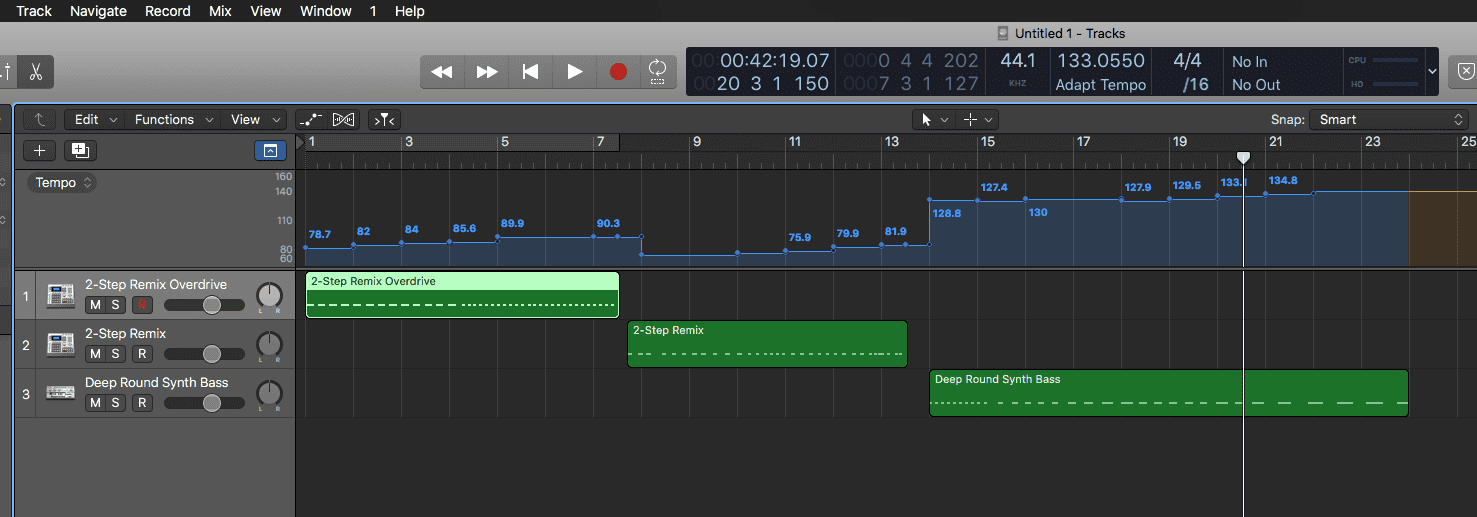Open the Window menu
Image resolution: width=1477 pixels, height=517 pixels.
326,11
